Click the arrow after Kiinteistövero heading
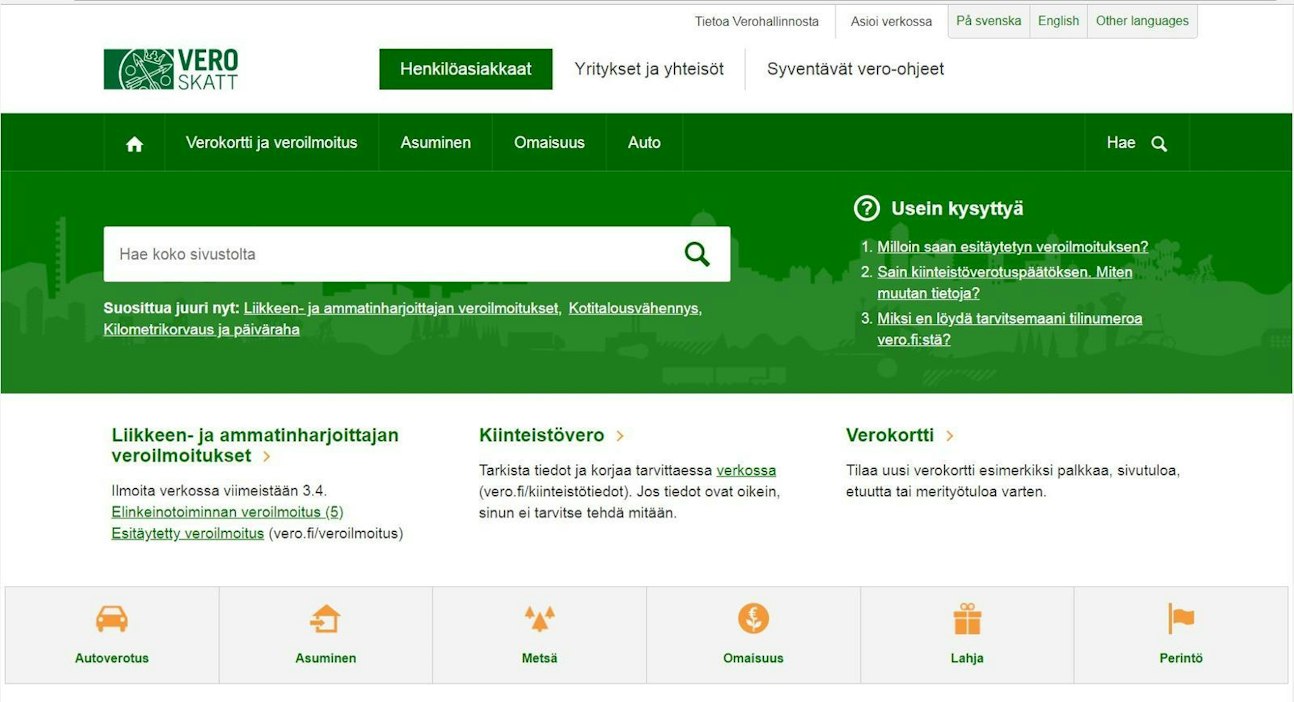Viewport: 1294px width, 702px height. pyautogui.click(x=620, y=436)
